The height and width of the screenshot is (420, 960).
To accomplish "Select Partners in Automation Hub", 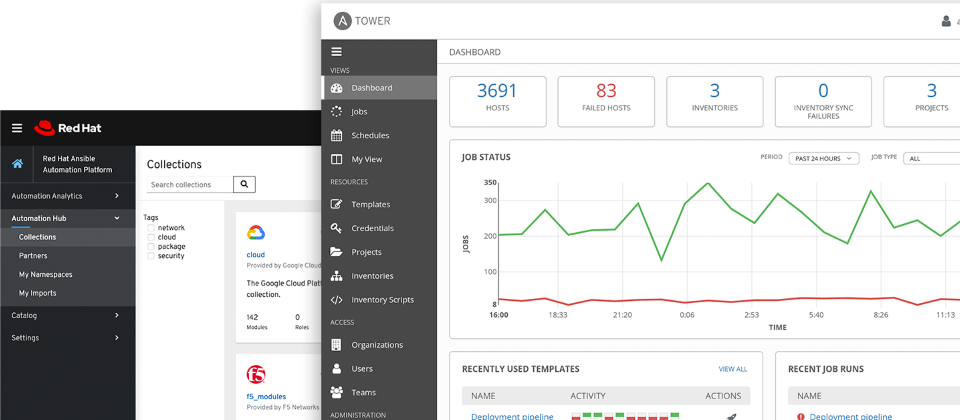I will tap(67, 255).
